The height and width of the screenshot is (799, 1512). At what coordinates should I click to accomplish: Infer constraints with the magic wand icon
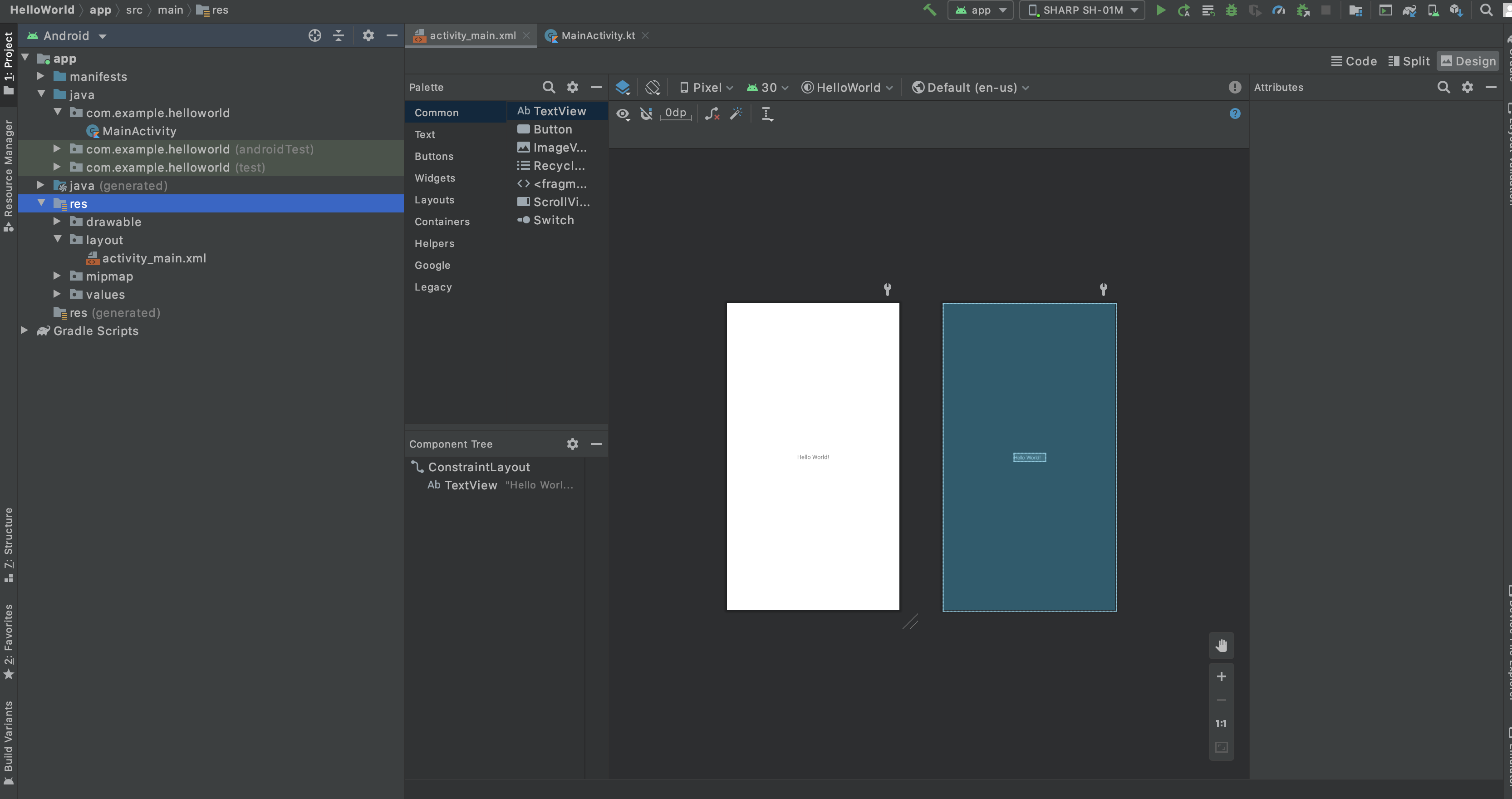coord(736,113)
